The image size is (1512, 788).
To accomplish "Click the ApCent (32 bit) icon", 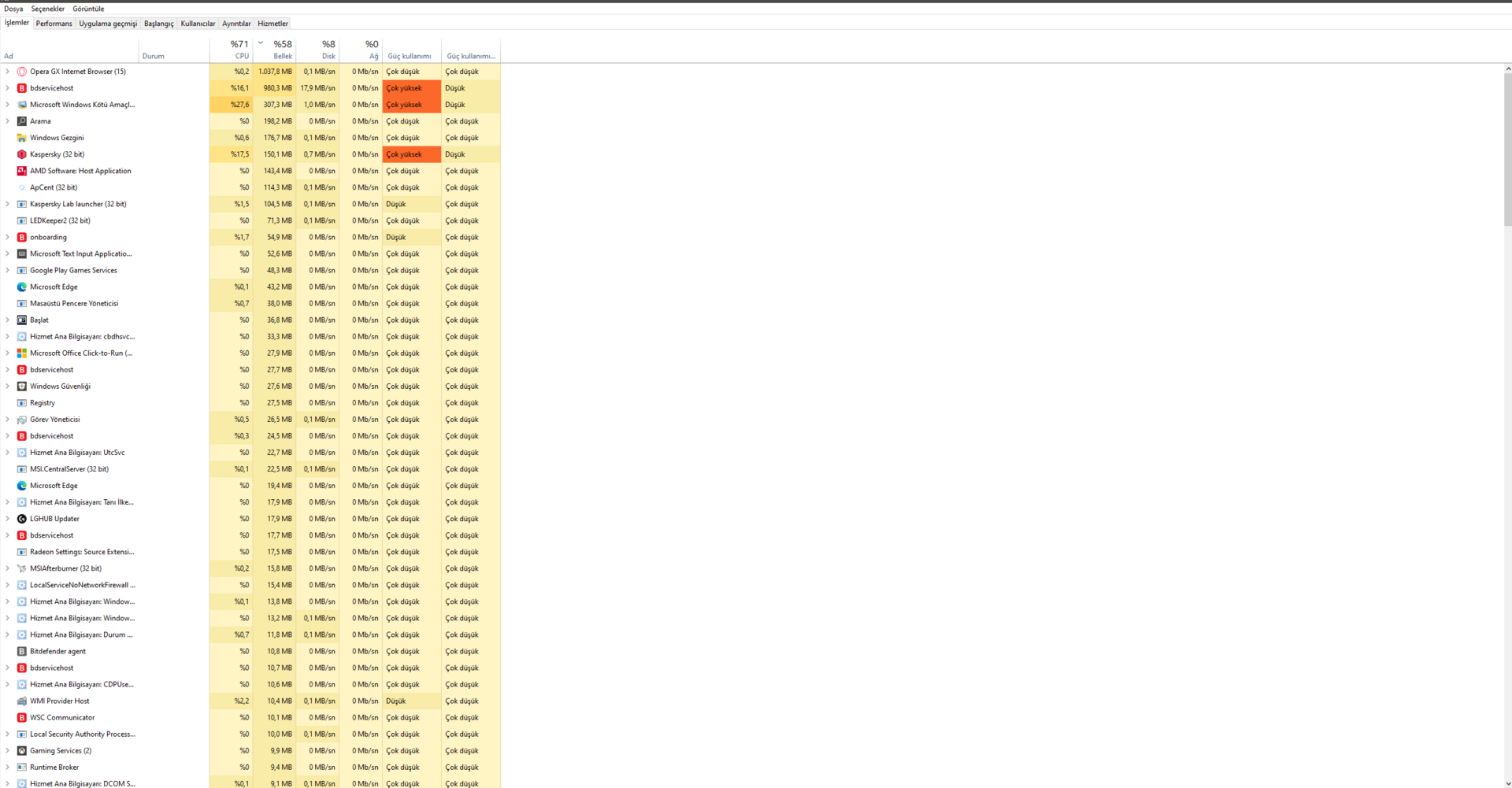I will 21,187.
